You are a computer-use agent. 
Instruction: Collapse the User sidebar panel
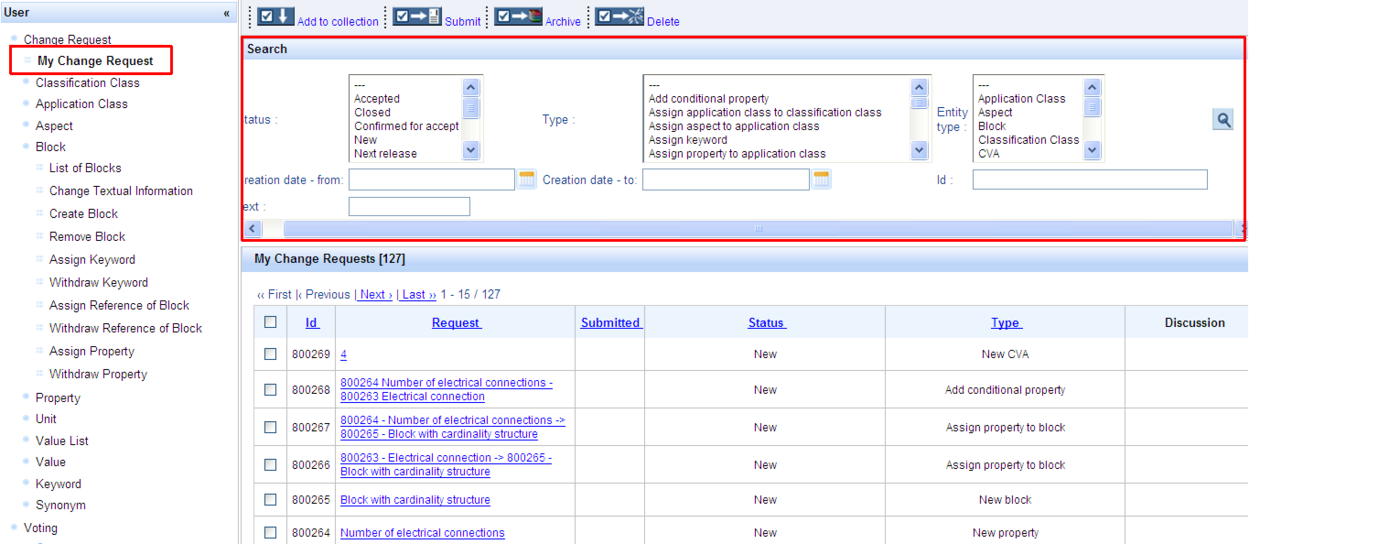click(x=227, y=13)
